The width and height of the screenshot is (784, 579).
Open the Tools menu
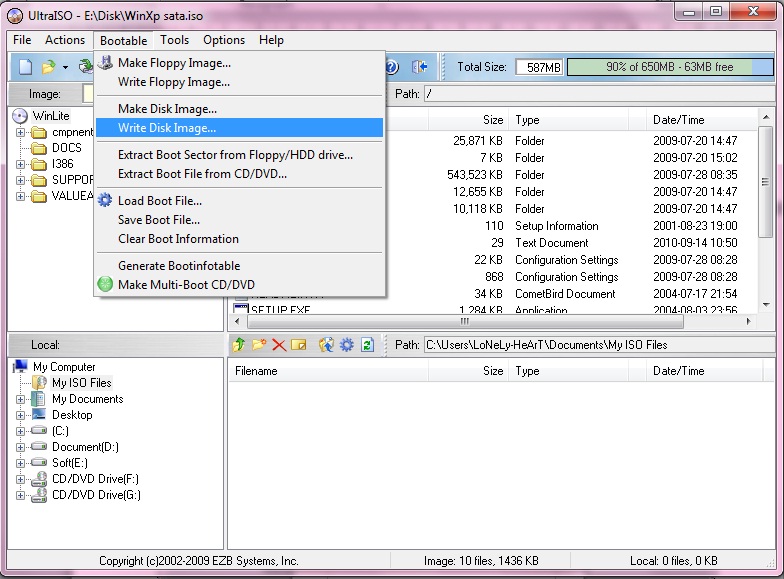click(x=174, y=40)
